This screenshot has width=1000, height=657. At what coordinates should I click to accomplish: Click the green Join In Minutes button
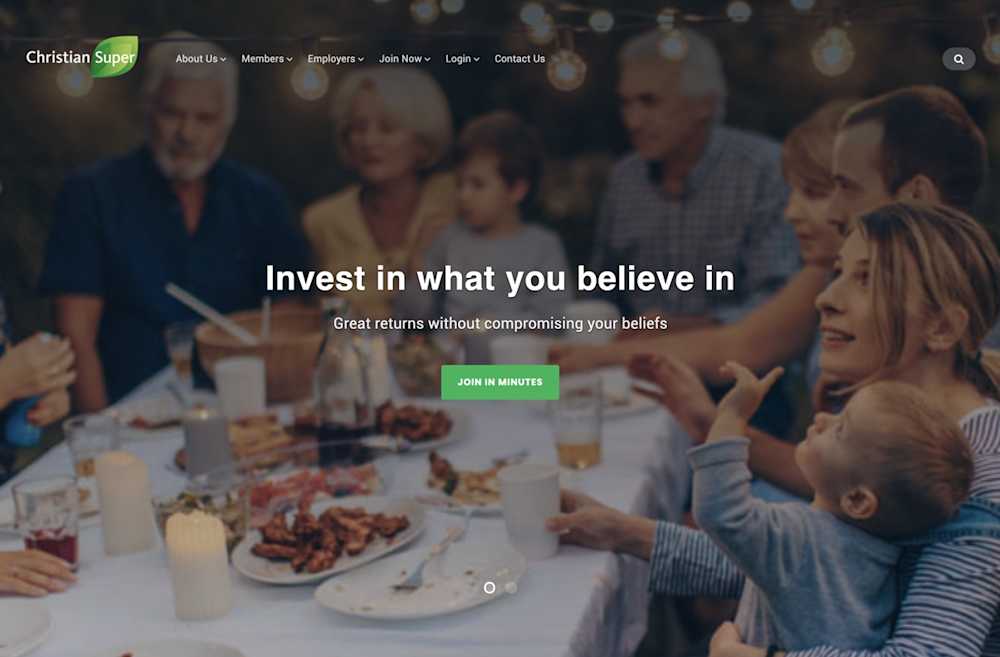500,382
